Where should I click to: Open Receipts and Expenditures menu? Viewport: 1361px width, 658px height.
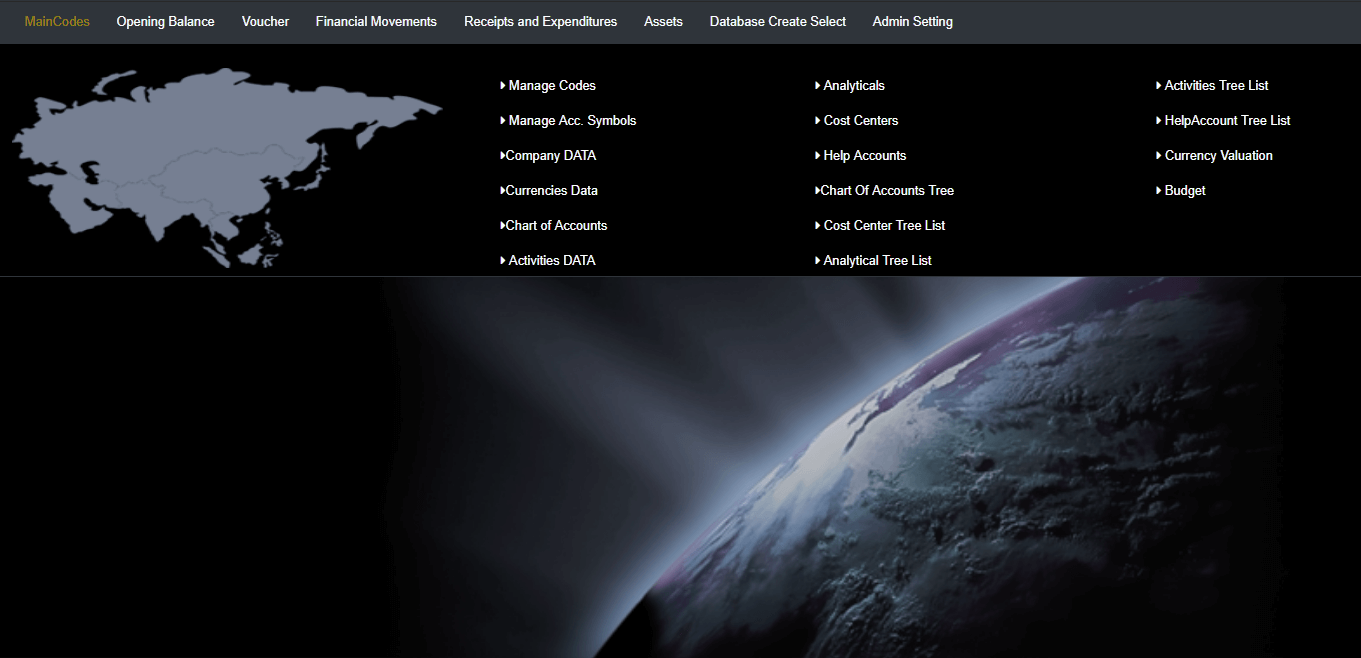tap(540, 21)
